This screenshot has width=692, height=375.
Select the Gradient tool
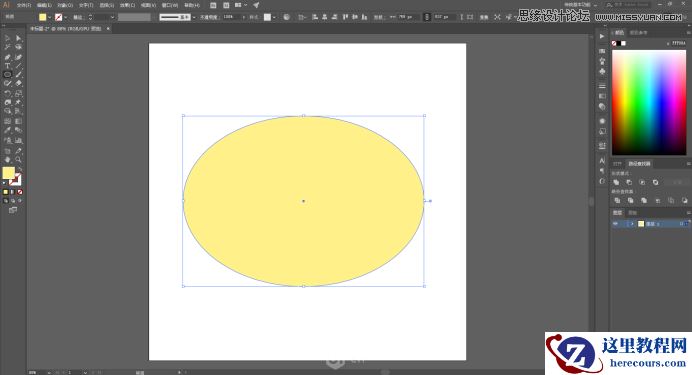tap(19, 121)
